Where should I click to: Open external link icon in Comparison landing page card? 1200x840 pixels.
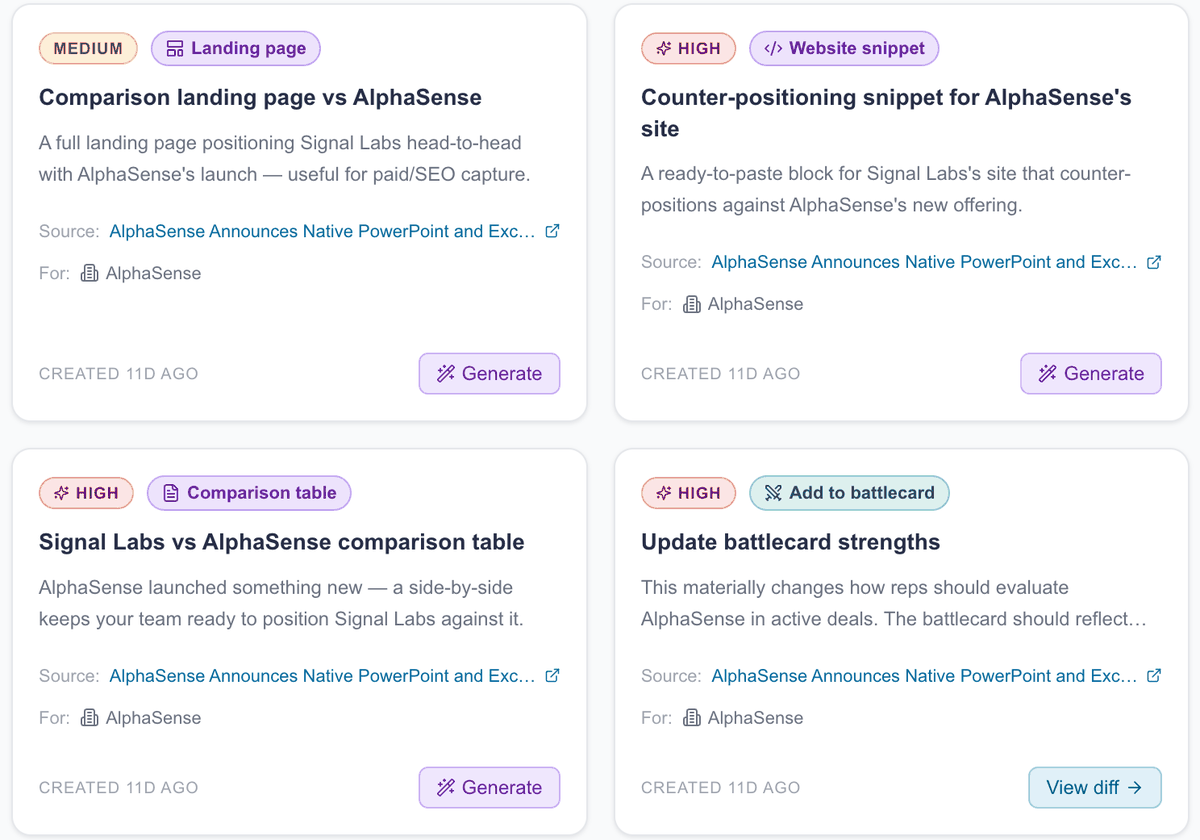(x=552, y=231)
